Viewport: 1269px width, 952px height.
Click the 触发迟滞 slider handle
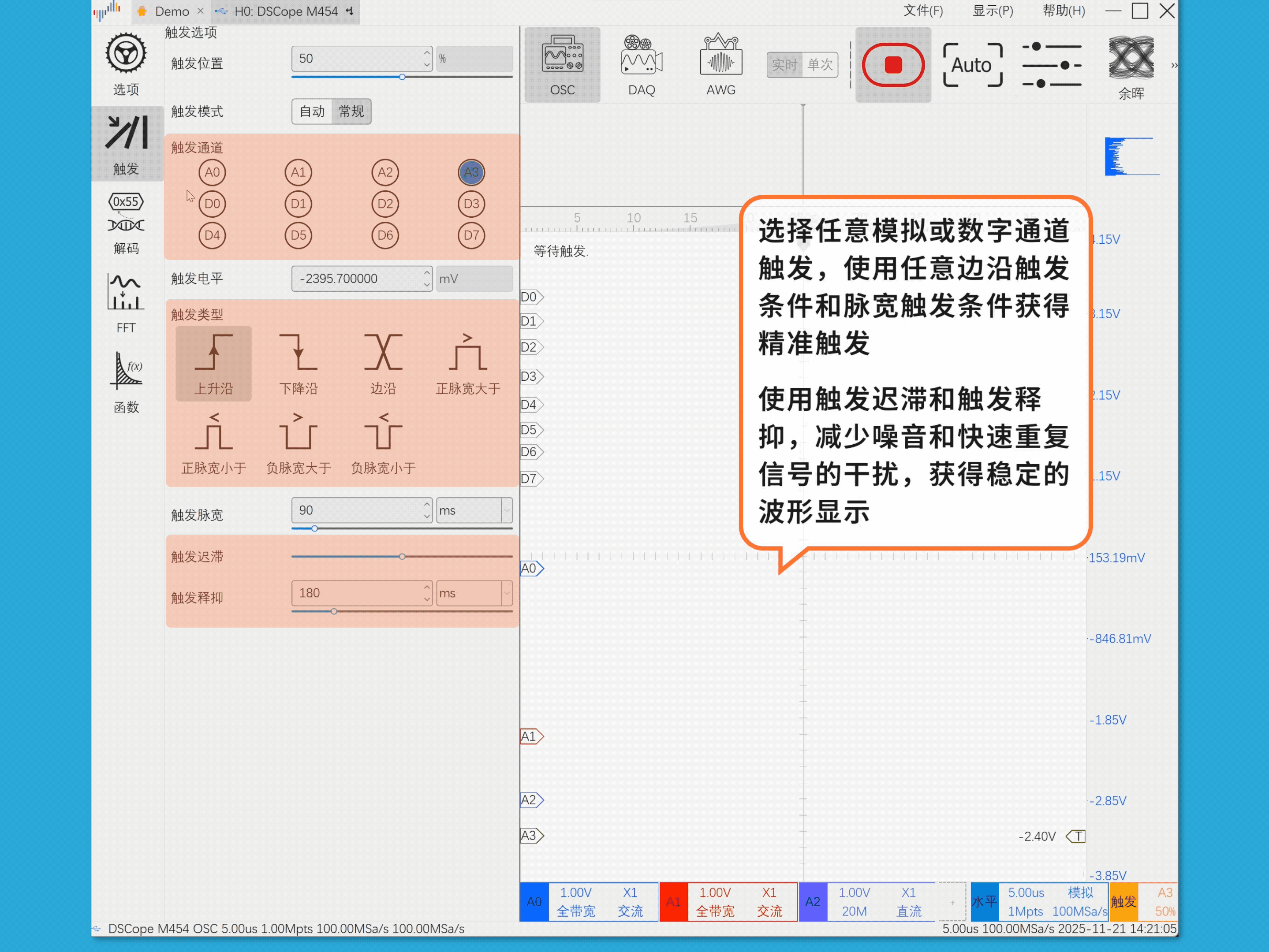point(402,556)
